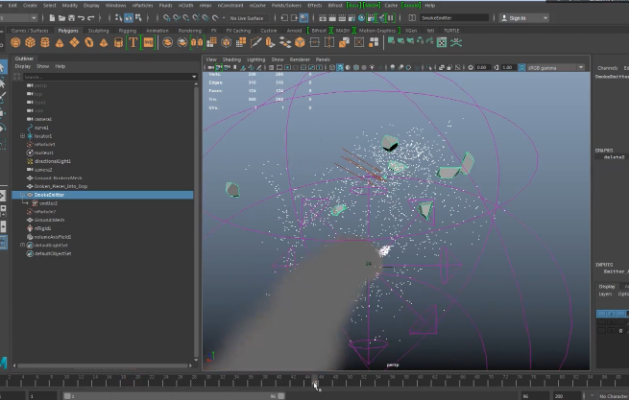Click the SVG import shelf icon
This screenshot has height=400, width=629.
(x=148, y=42)
